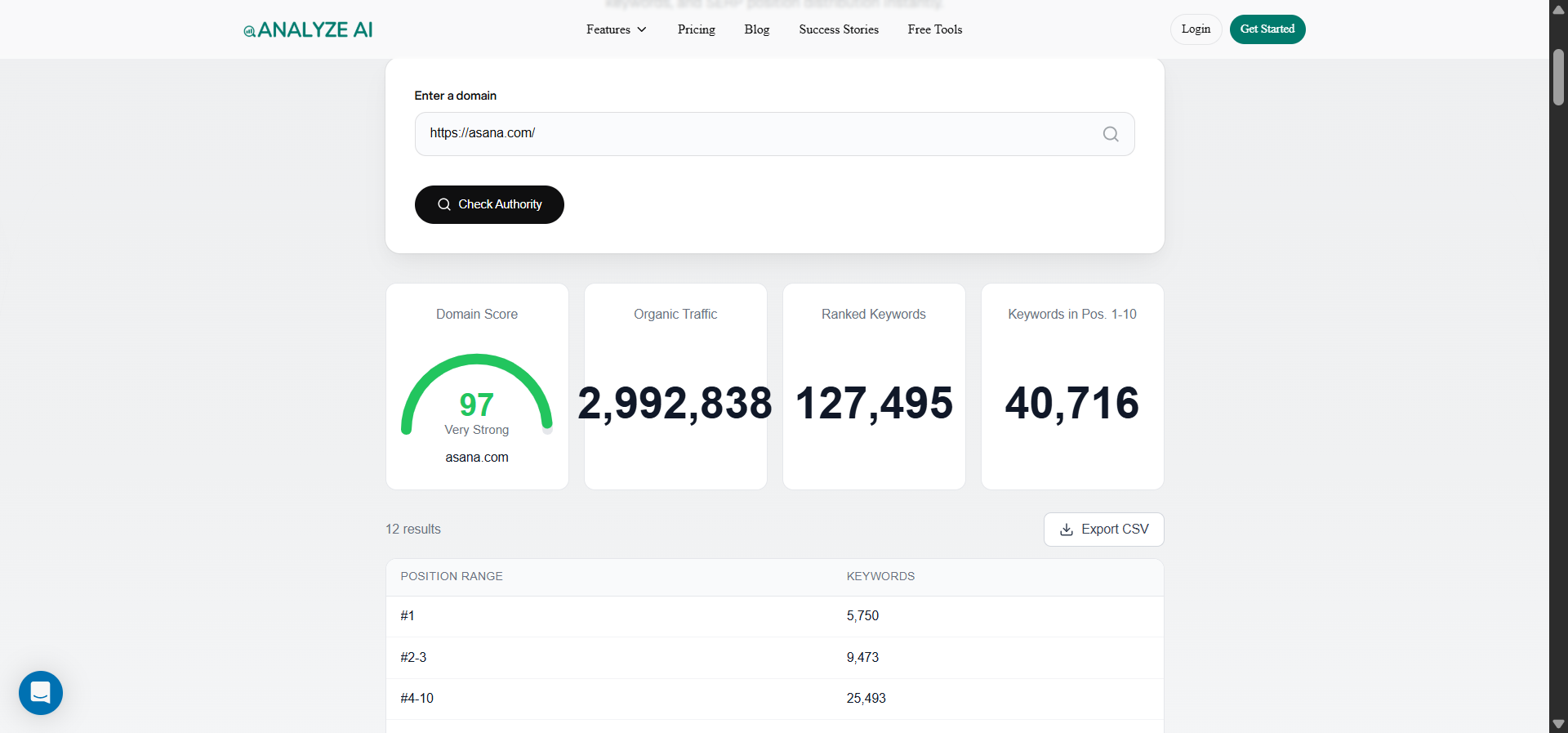Export results with Export CSV button
1568x733 pixels.
[x=1103, y=530]
